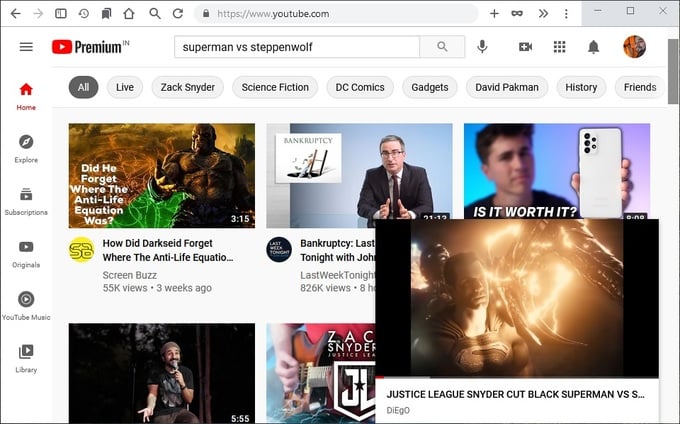Click the Last Week Tonight channel avatar
The height and width of the screenshot is (424, 680).
(279, 250)
